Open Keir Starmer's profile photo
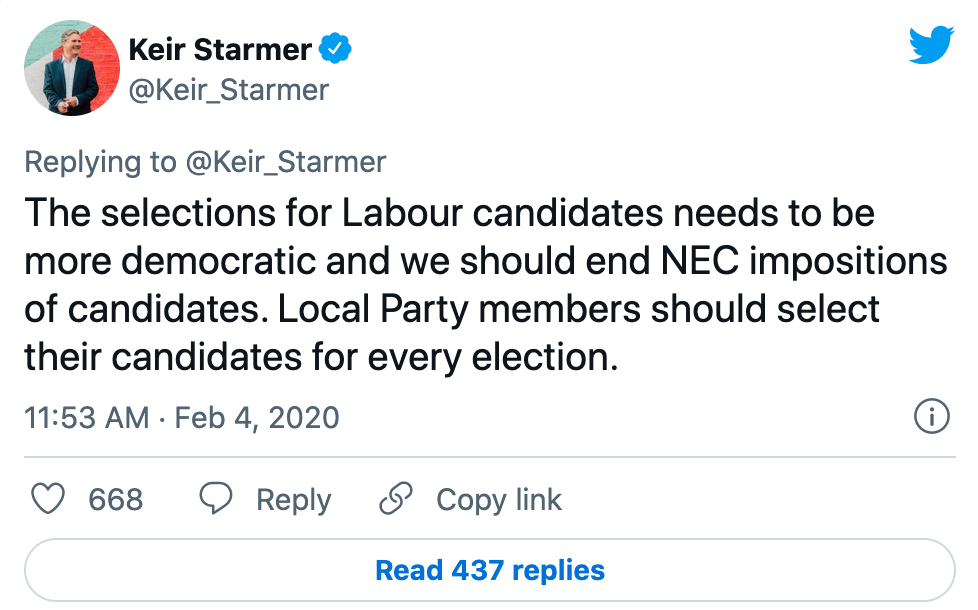Image resolution: width=978 pixels, height=610 pixels. (x=70, y=67)
